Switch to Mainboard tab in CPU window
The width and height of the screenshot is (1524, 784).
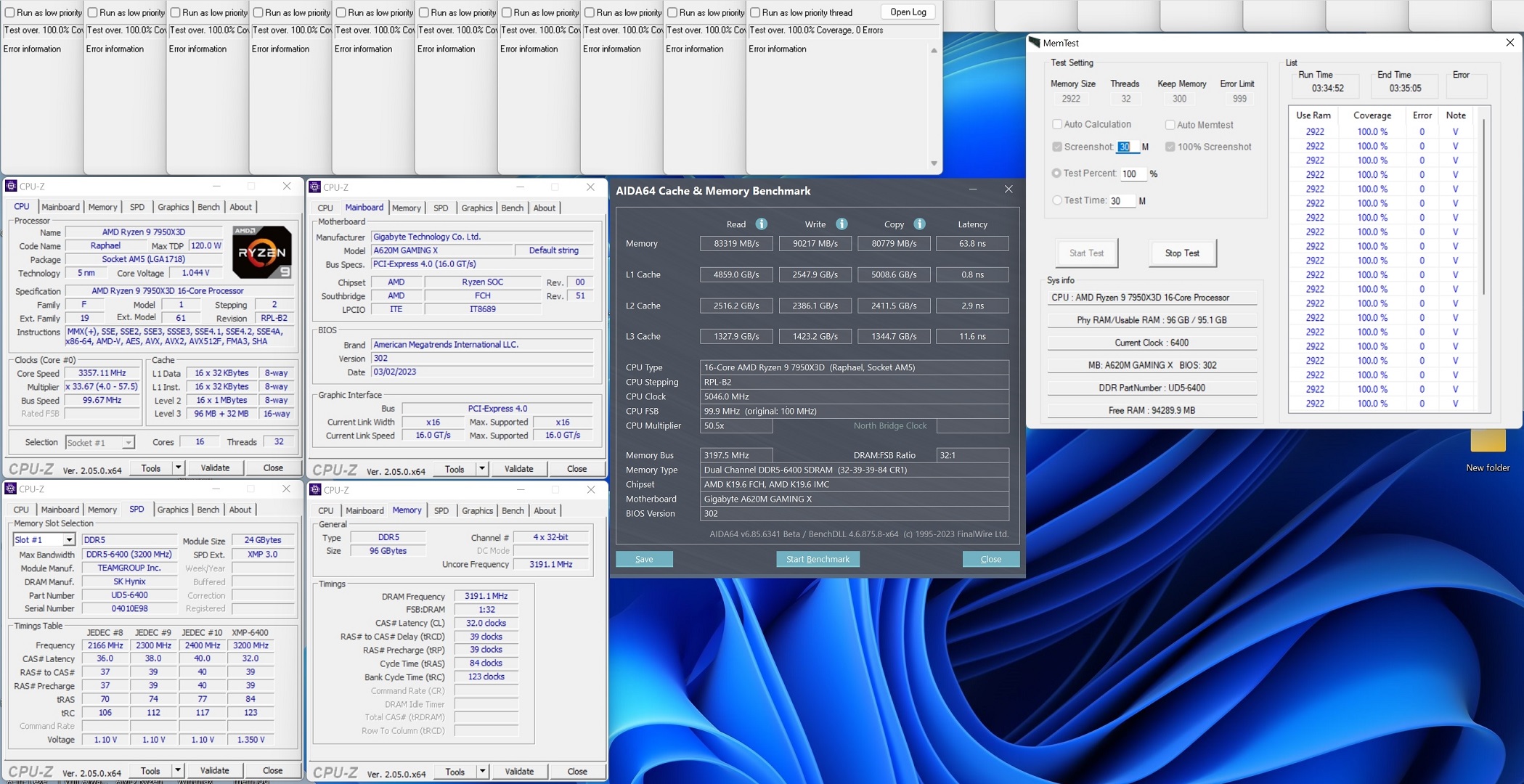pyautogui.click(x=60, y=207)
